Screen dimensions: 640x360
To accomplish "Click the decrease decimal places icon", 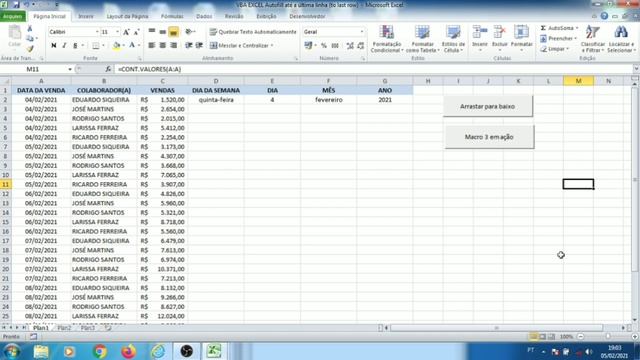I will pos(360,45).
